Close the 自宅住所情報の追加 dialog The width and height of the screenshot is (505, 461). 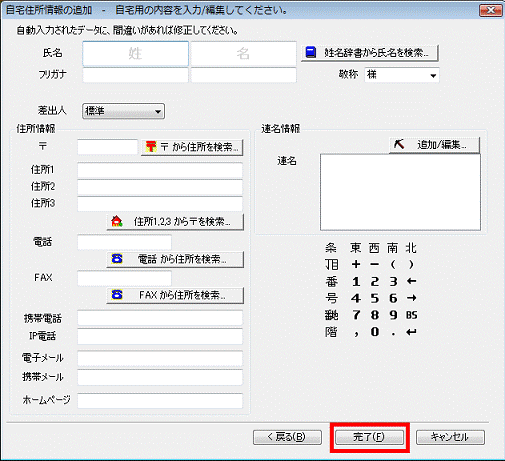click(x=491, y=10)
